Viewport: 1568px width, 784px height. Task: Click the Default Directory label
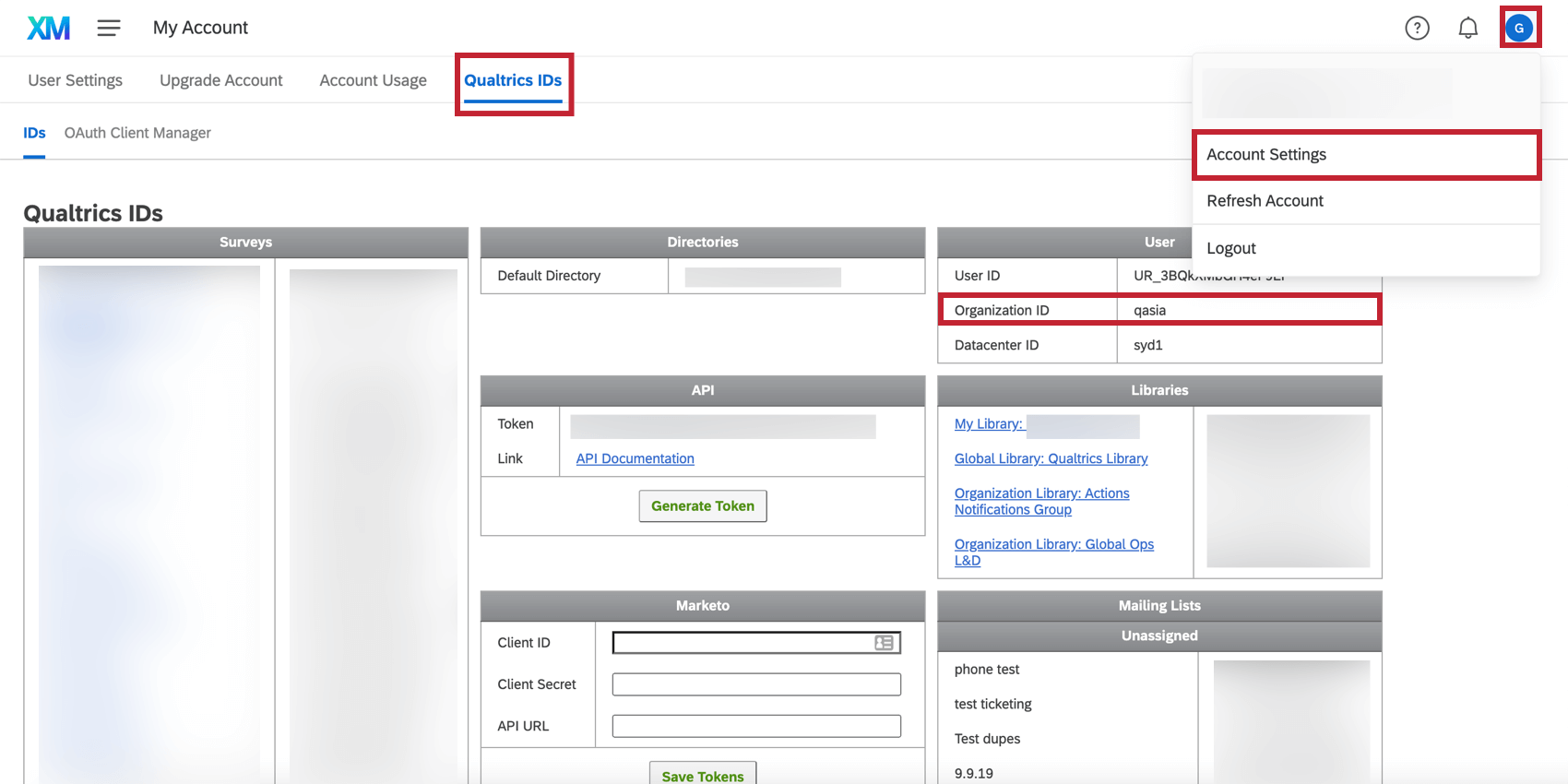(549, 276)
